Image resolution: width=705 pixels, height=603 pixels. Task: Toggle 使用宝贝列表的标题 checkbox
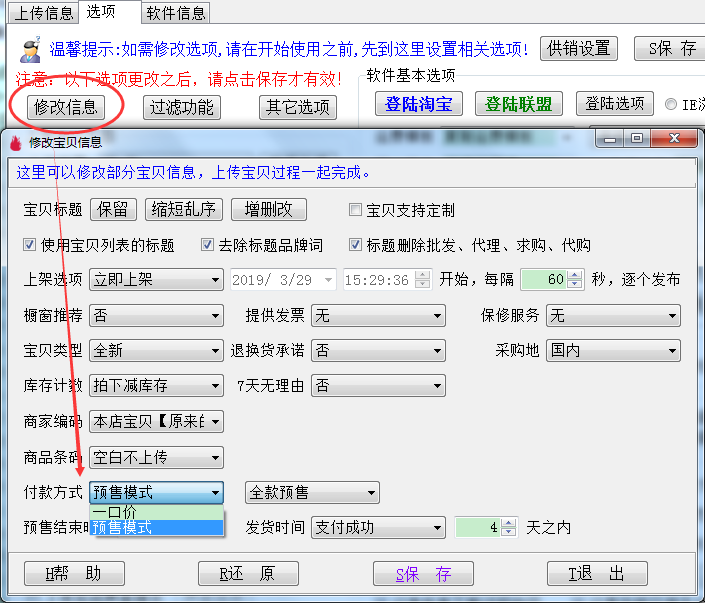pyautogui.click(x=29, y=245)
